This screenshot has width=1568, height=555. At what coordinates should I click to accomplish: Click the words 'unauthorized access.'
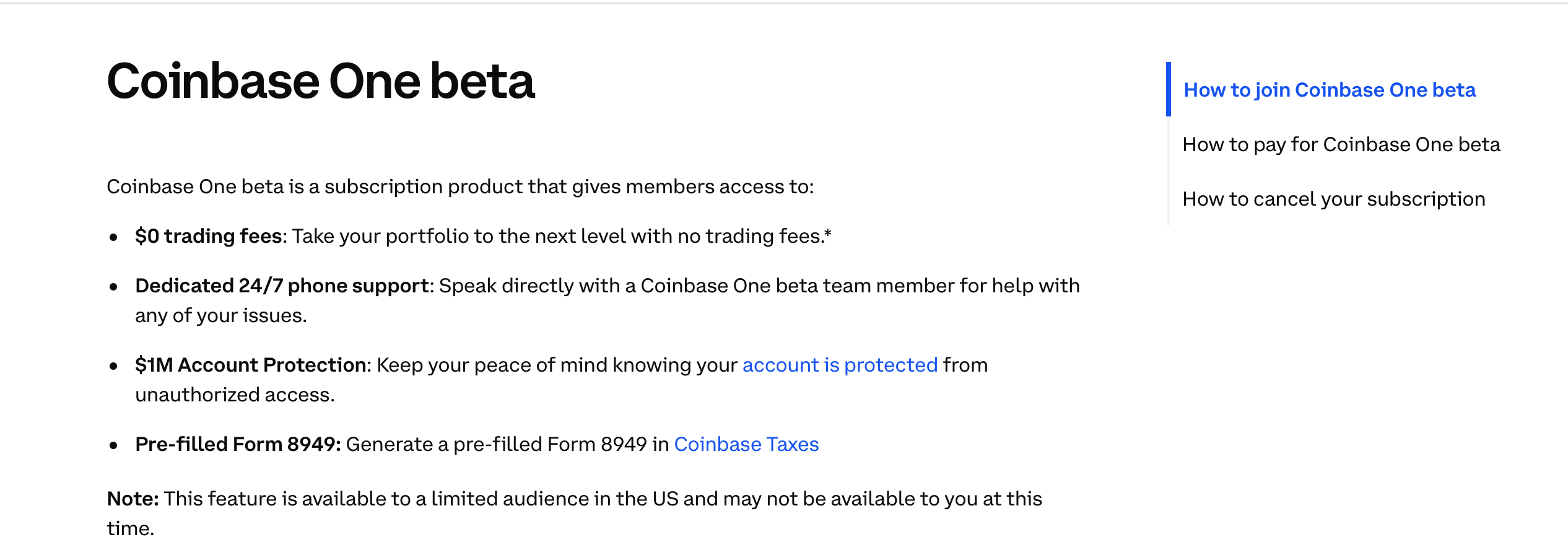[x=235, y=395]
